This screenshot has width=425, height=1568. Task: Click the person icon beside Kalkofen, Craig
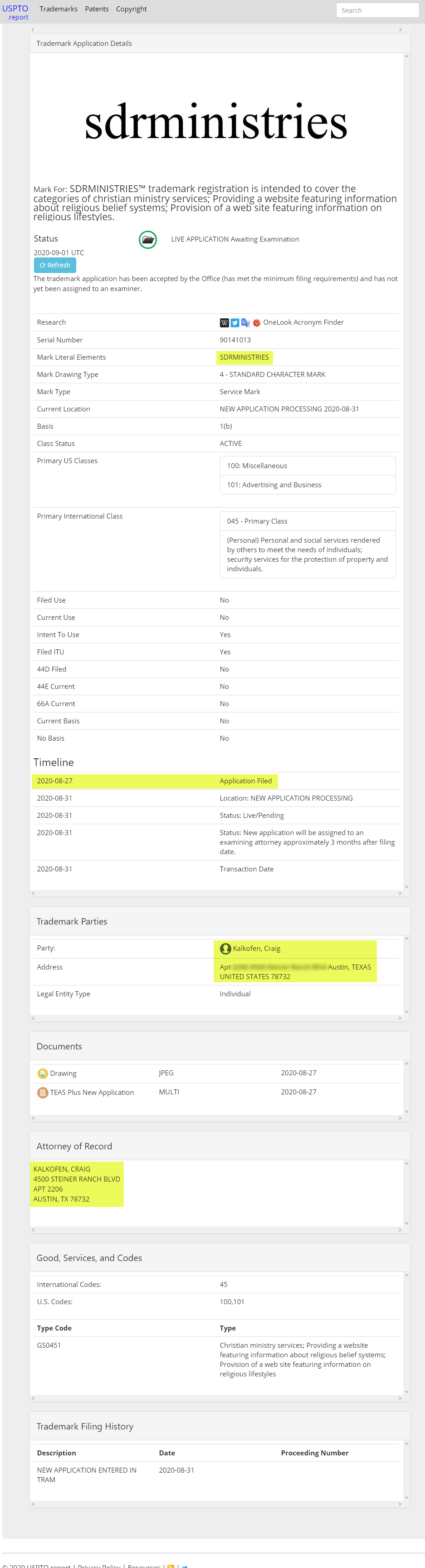(x=225, y=948)
